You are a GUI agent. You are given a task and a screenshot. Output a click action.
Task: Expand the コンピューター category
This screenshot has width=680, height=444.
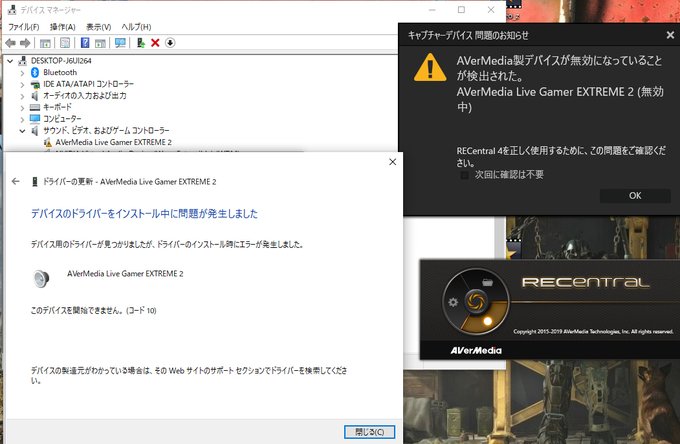pyautogui.click(x=22, y=119)
